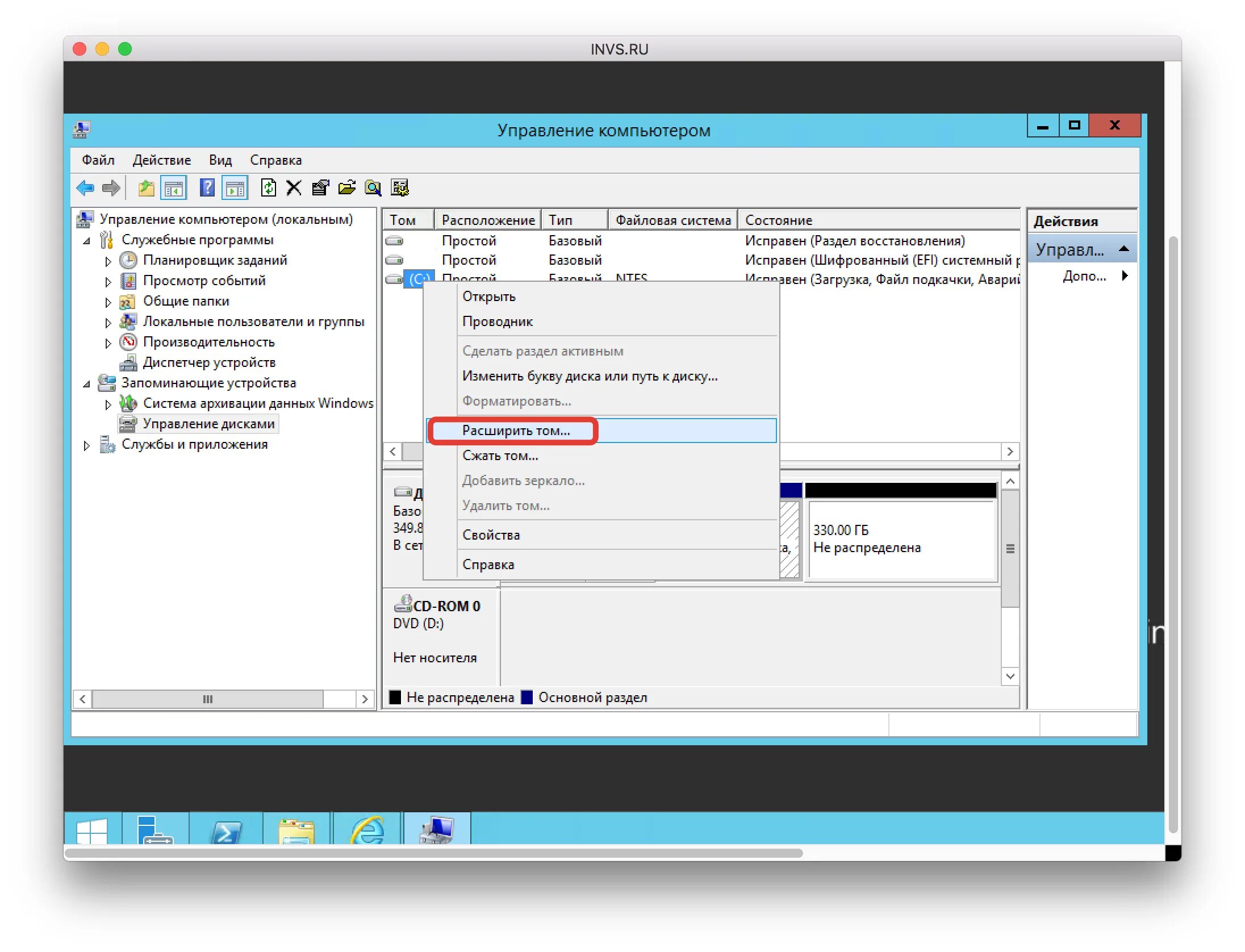This screenshot has height=952, width=1245.
Task: Open the Действие menu
Action: pyautogui.click(x=162, y=160)
